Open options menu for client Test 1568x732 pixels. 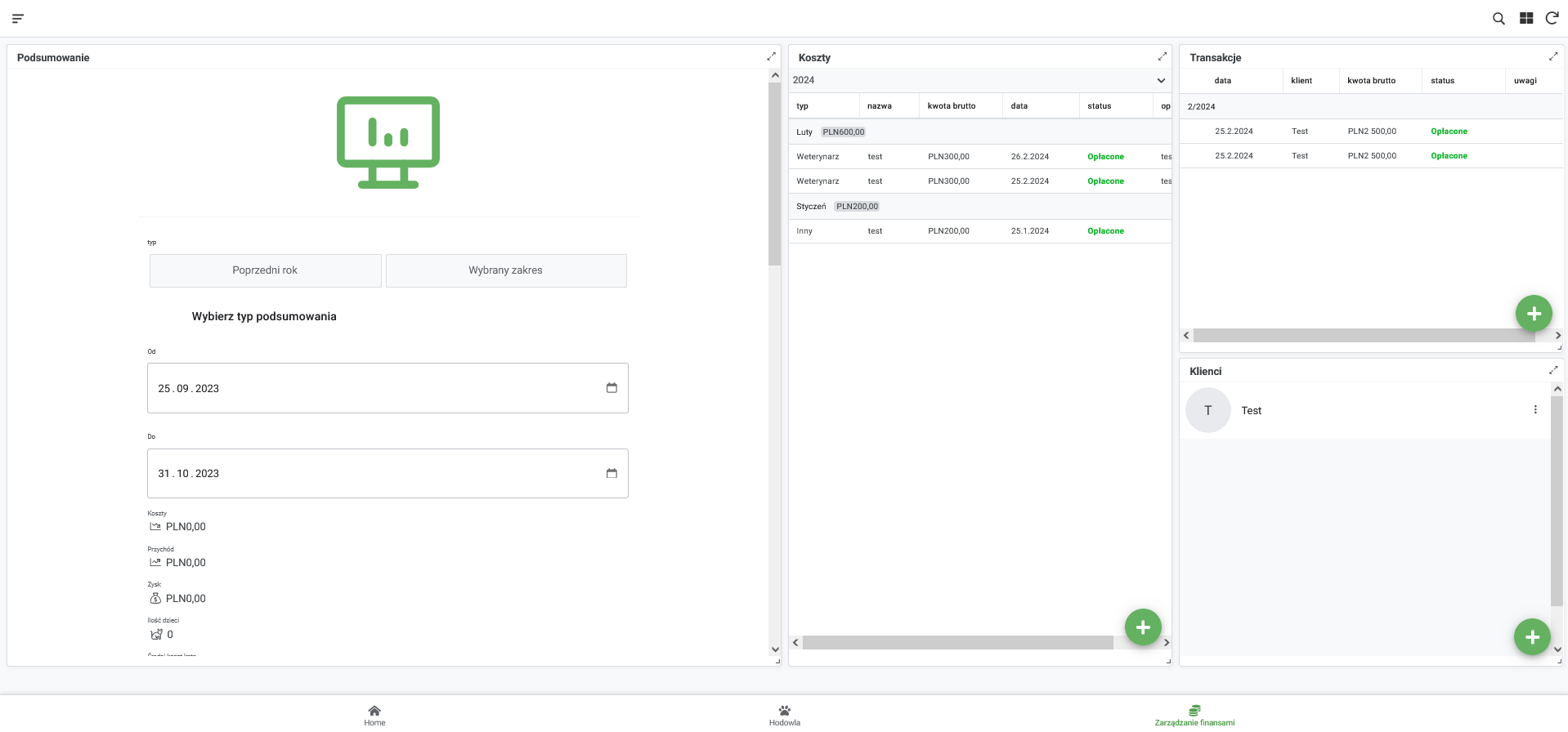1534,410
